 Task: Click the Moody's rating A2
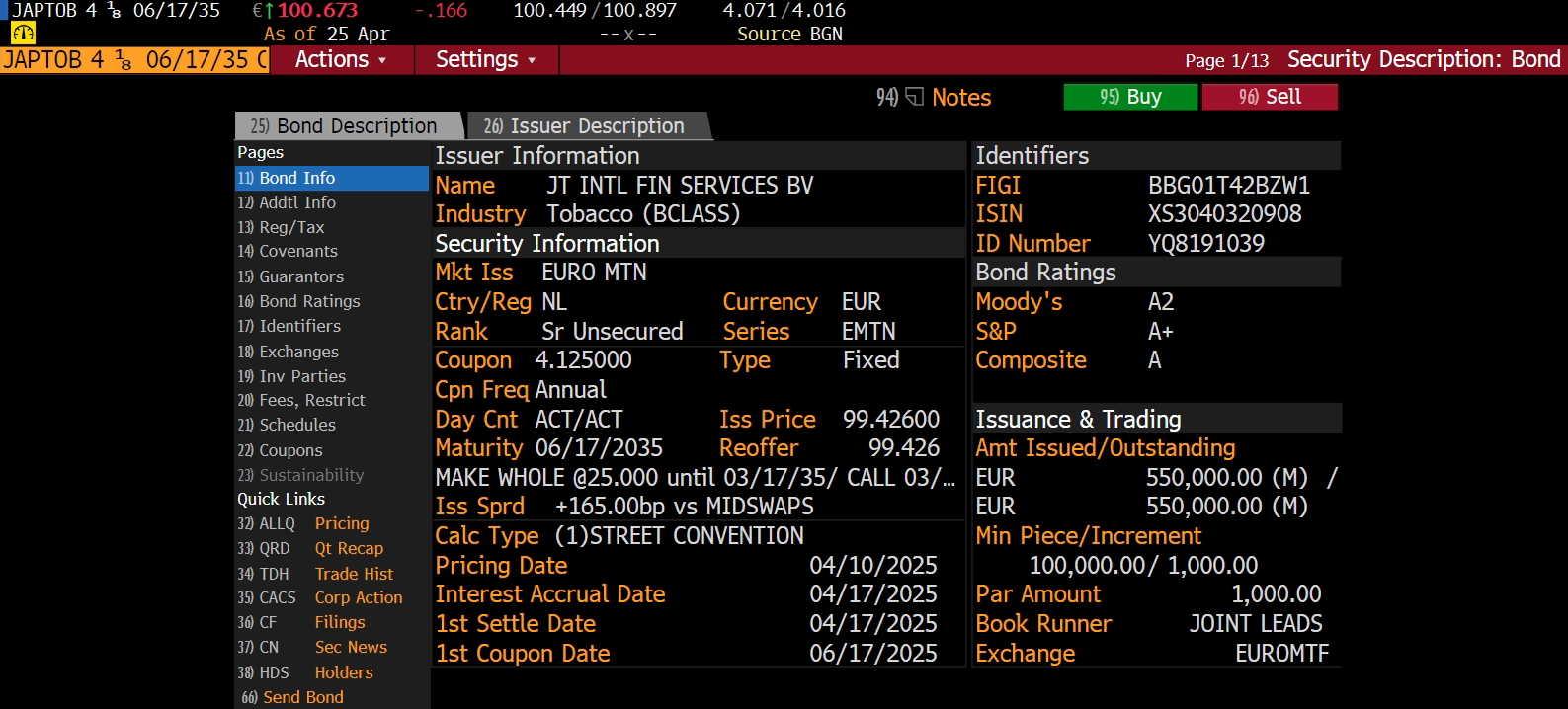(x=1161, y=302)
